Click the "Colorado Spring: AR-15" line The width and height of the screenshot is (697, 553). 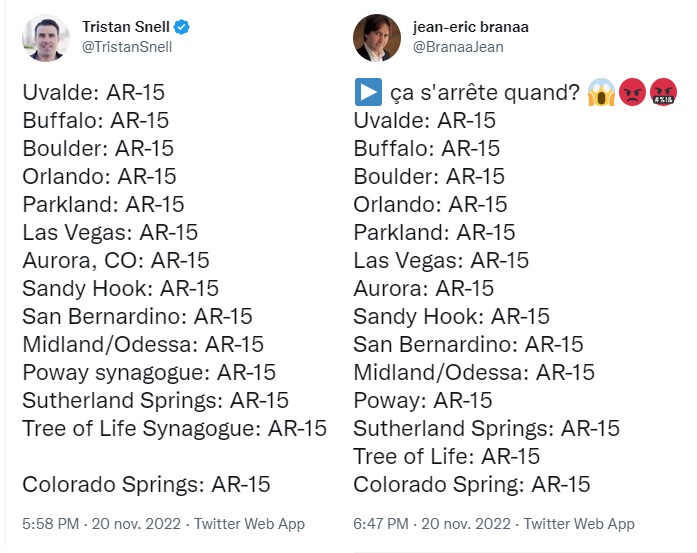pos(471,484)
